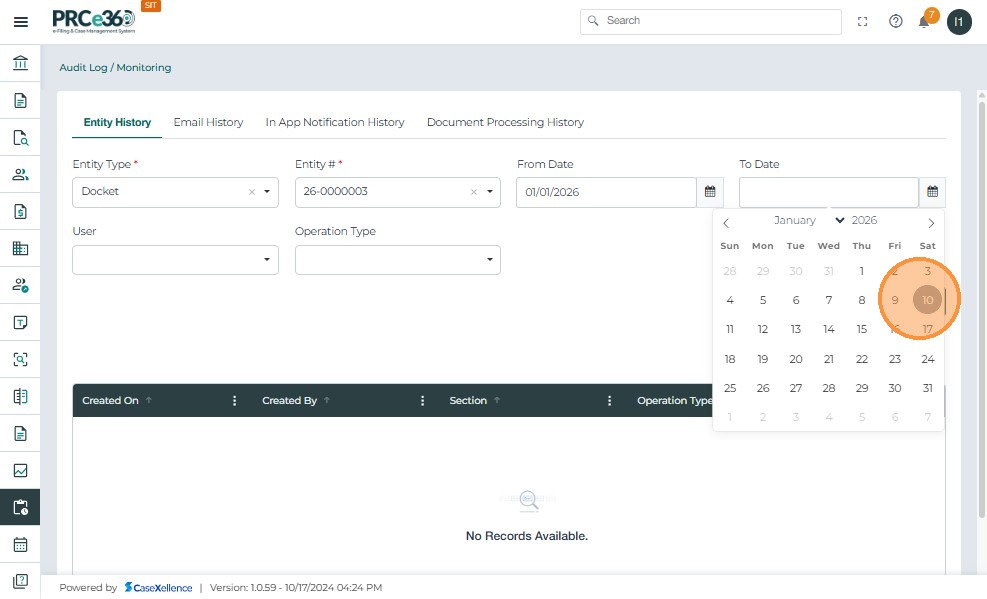Image resolution: width=987 pixels, height=599 pixels.
Task: Click the user avatar in header
Action: [x=959, y=21]
